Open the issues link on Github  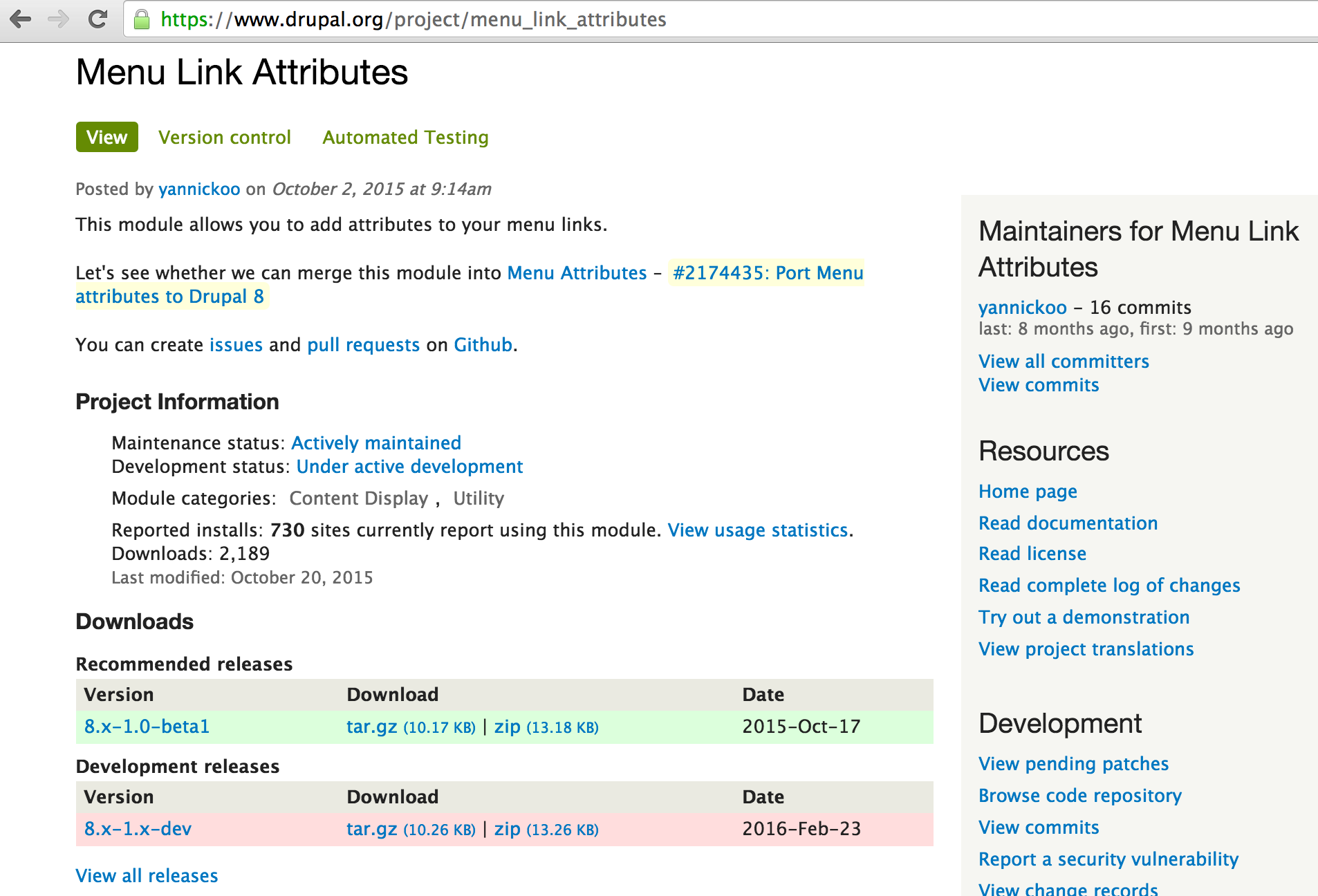[x=236, y=344]
